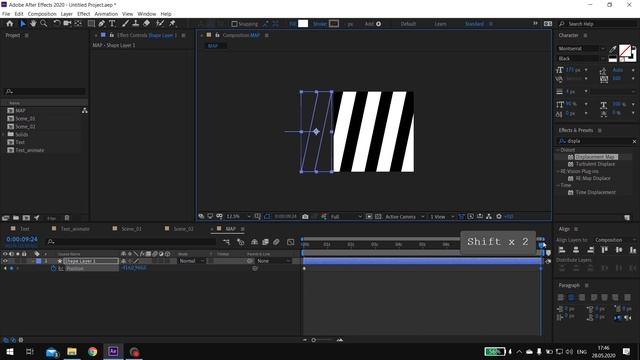Viewport: 640px width, 360px height.
Task: Click the project flowchart icon beside MAP
Action: pos(84,111)
